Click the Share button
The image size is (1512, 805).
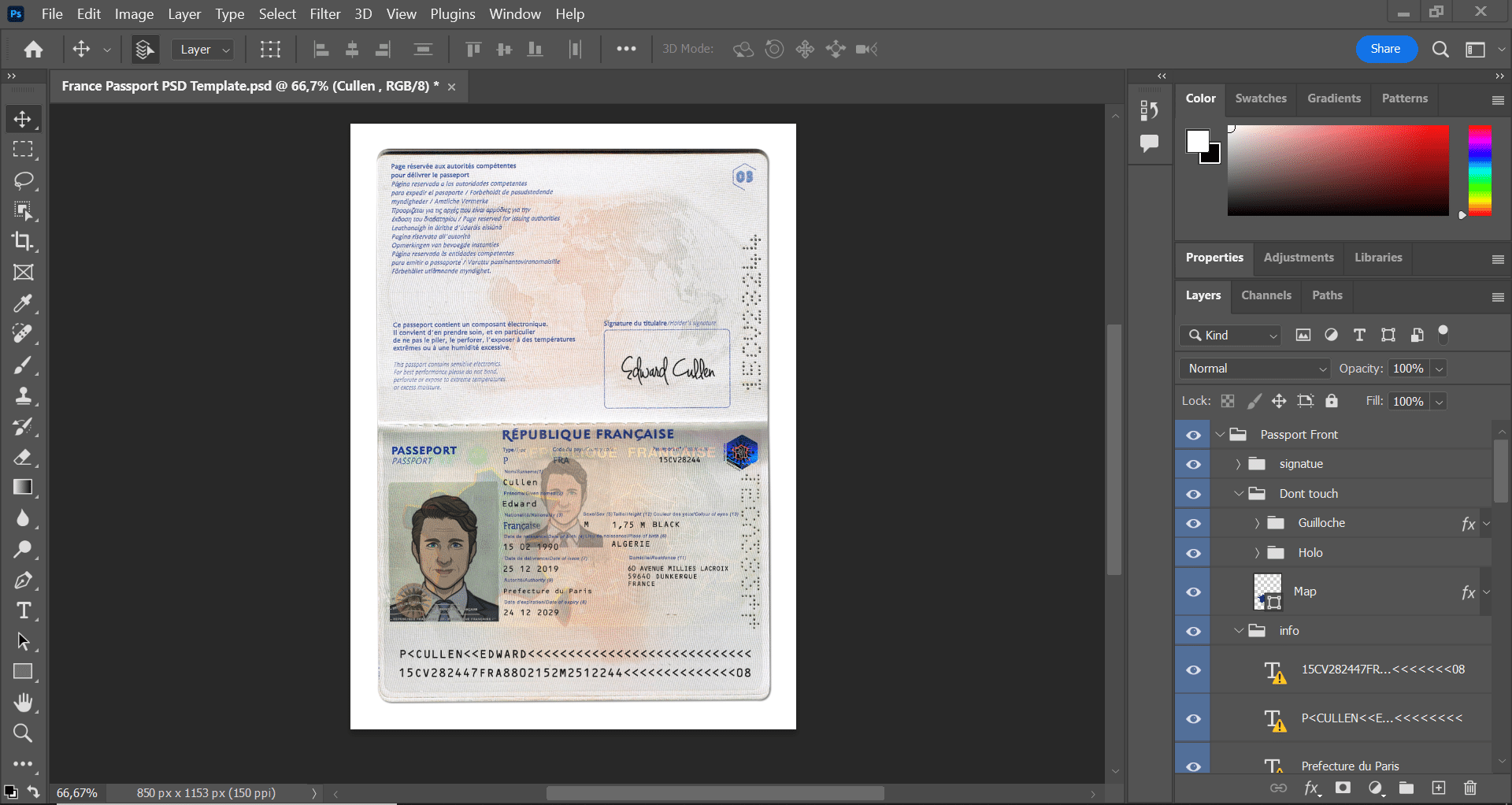[1385, 49]
